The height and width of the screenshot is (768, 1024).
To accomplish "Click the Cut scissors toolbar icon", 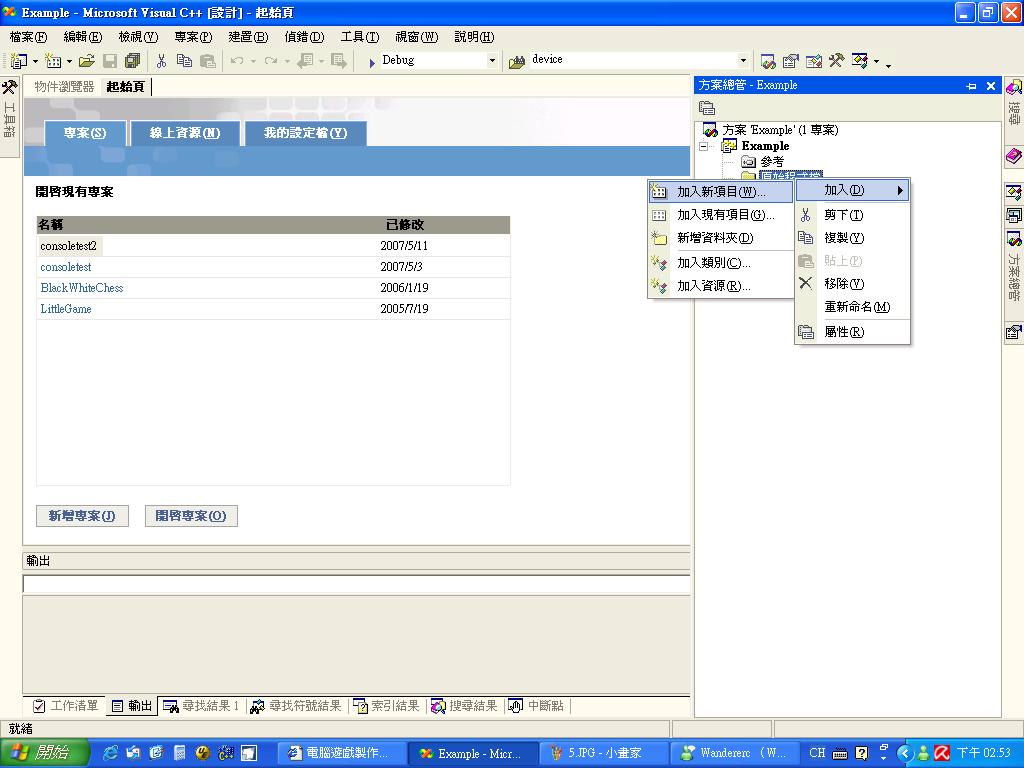I will coord(161,61).
